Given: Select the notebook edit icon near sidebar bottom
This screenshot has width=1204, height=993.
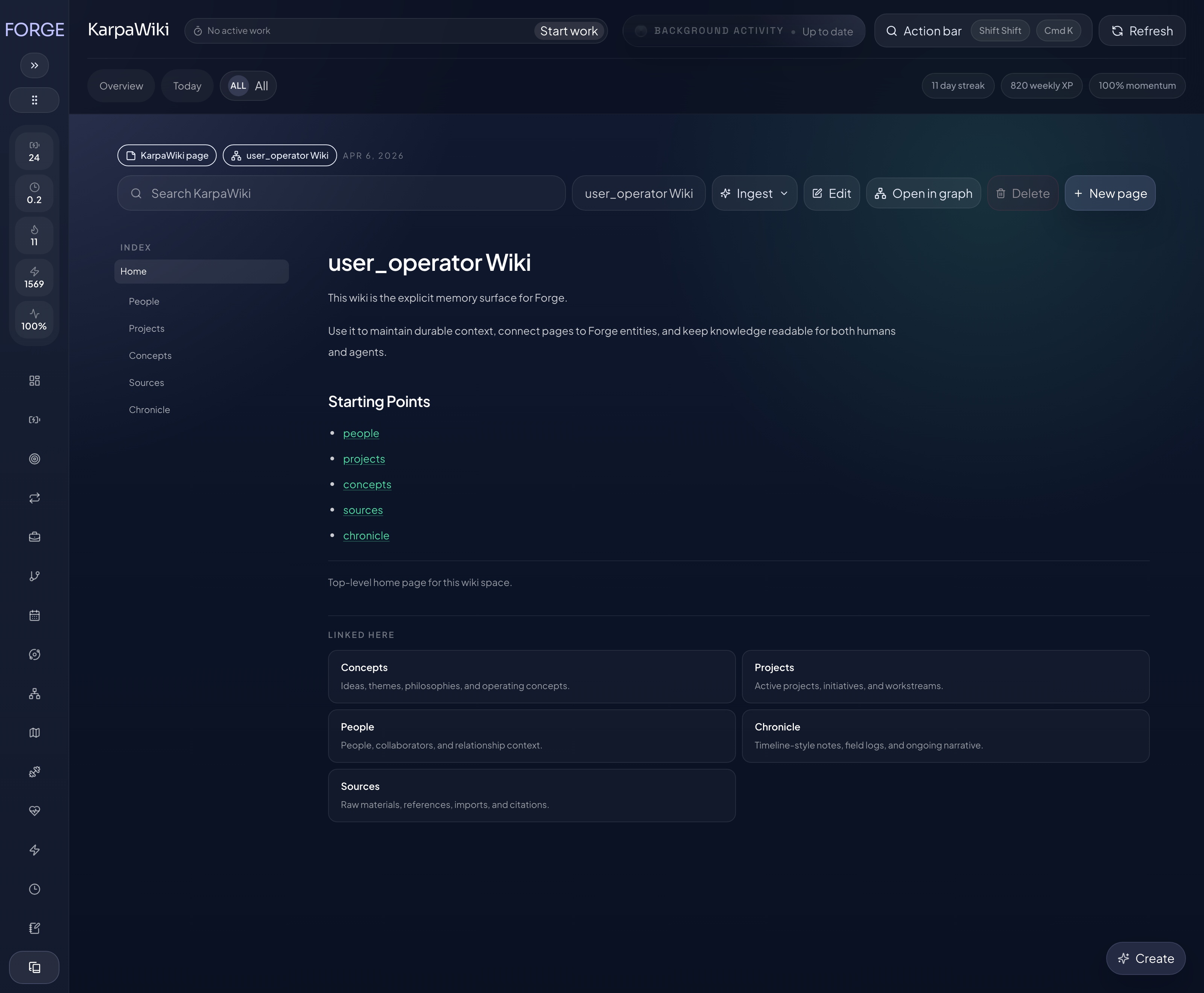Looking at the screenshot, I should (x=34, y=928).
